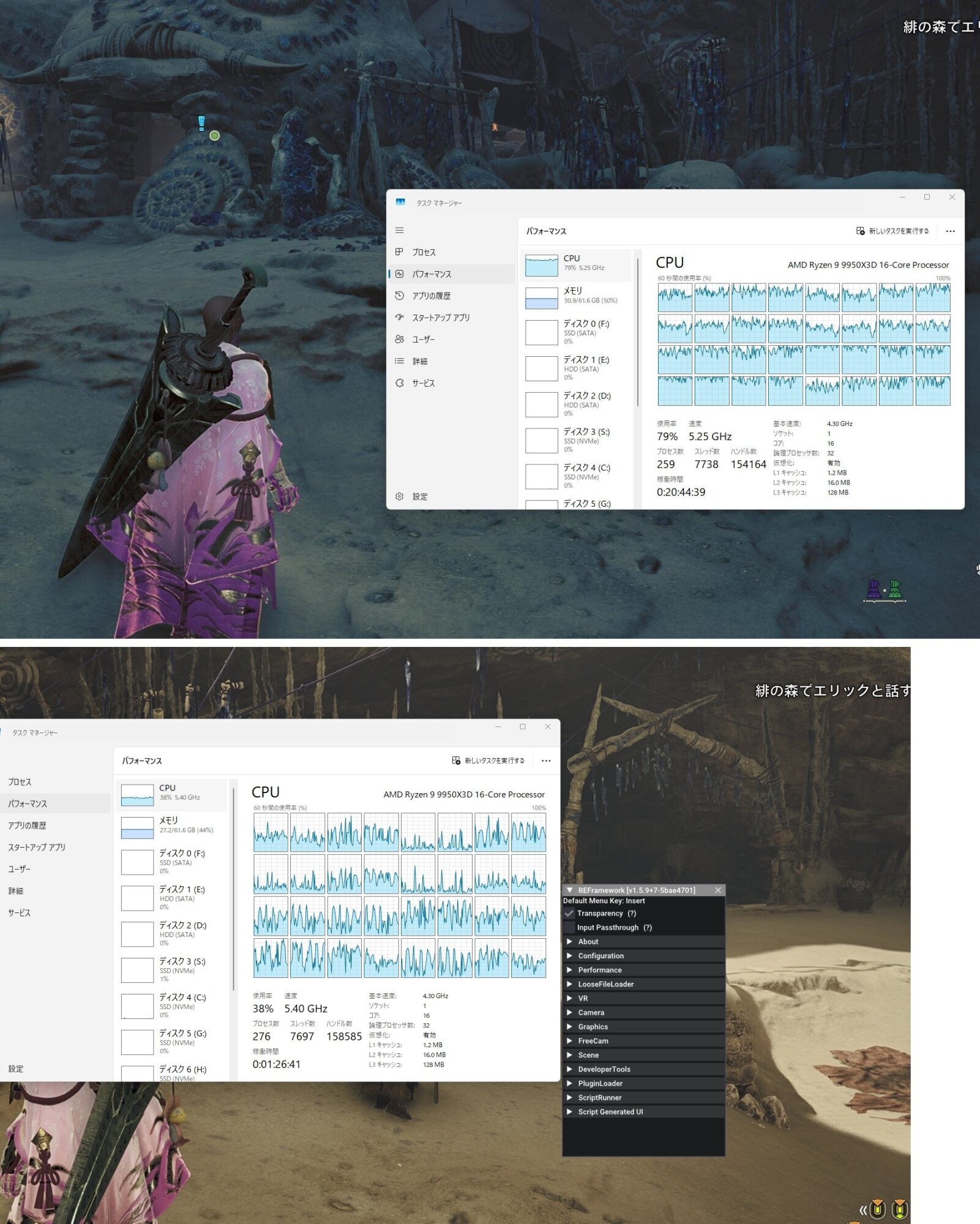This screenshot has width=980, height=1224.
Task: Select the CPU entry showing 79% 5.25 GHz
Action: (x=575, y=265)
